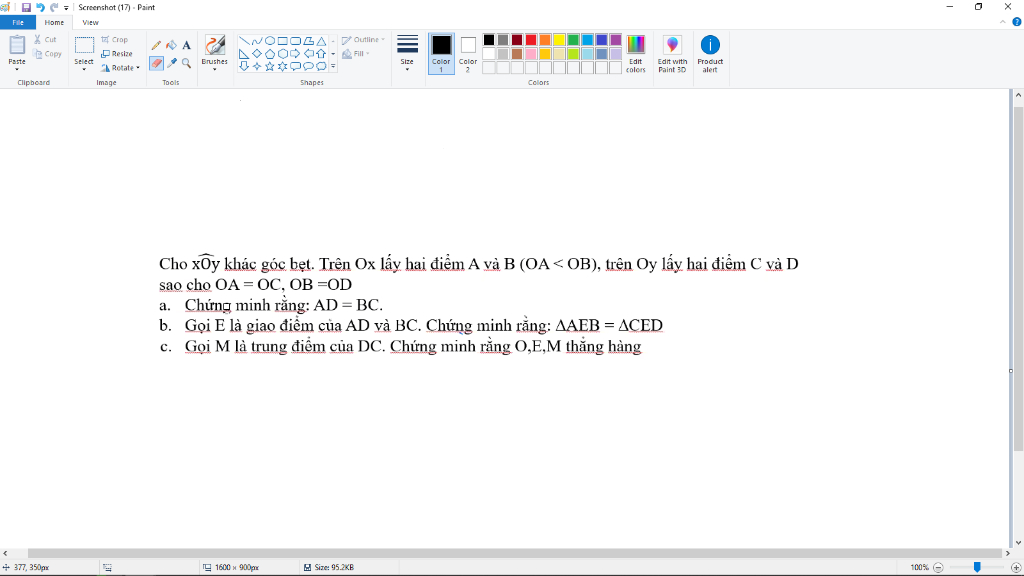This screenshot has width=1024, height=576.
Task: Open the Resize dialog
Action: (117, 54)
